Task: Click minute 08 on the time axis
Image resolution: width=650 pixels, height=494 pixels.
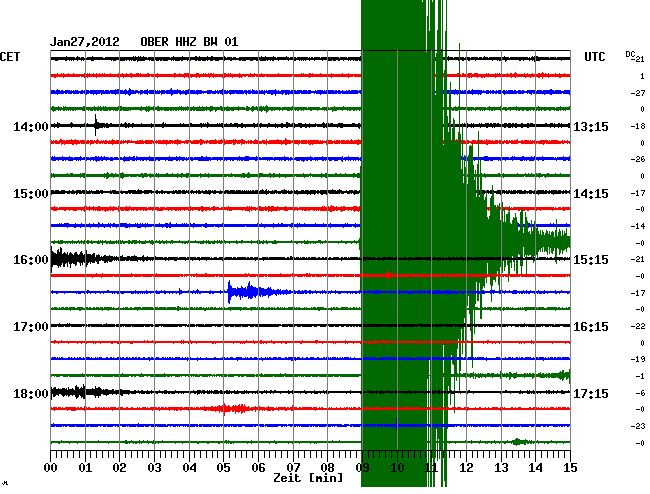Action: point(327,468)
